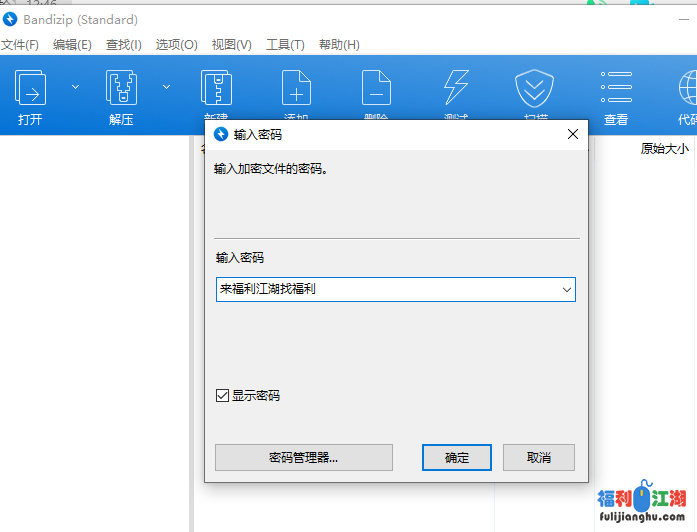Click the Delete (删除) toolbar icon
Screen dimensions: 697x532
tap(376, 90)
